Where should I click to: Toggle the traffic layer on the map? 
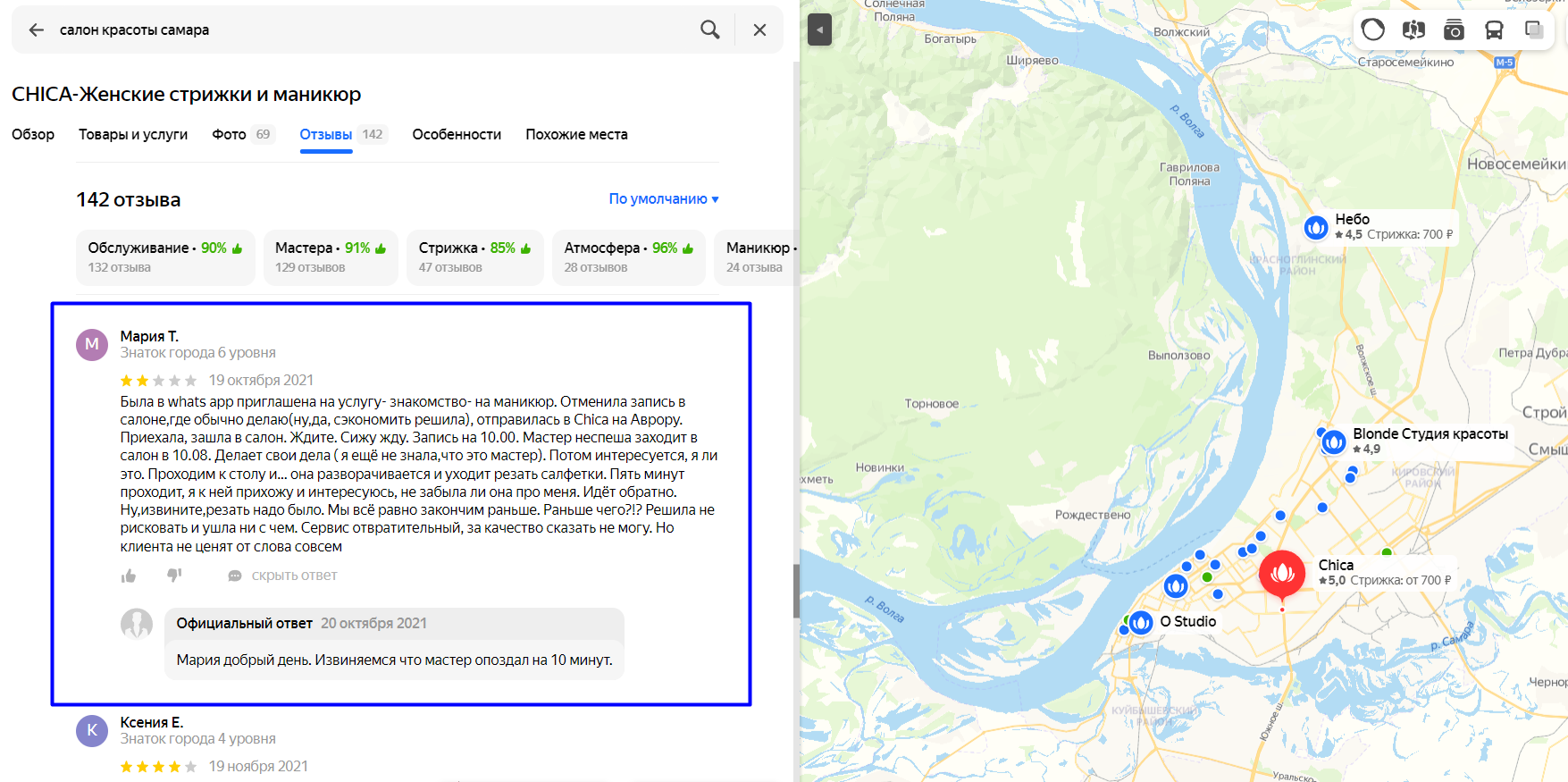click(x=1373, y=29)
